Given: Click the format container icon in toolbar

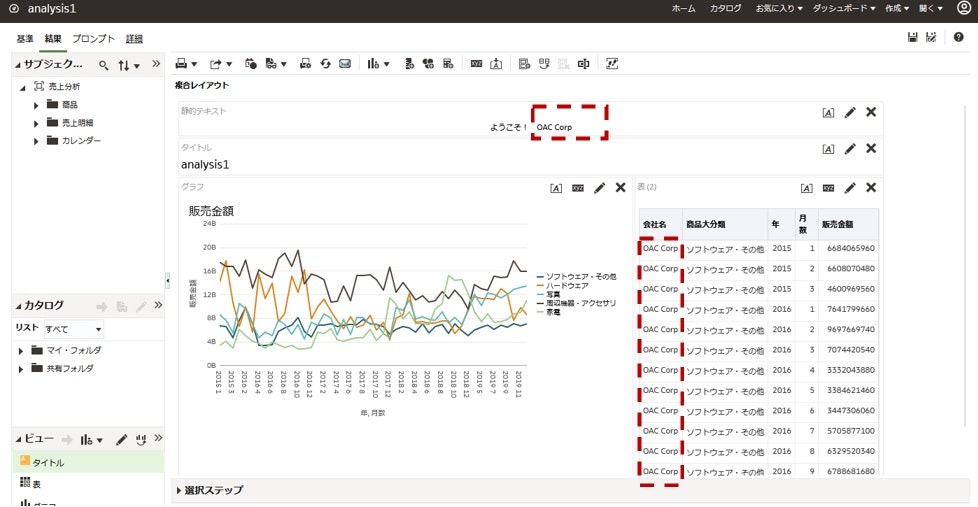Looking at the screenshot, I should 496,64.
